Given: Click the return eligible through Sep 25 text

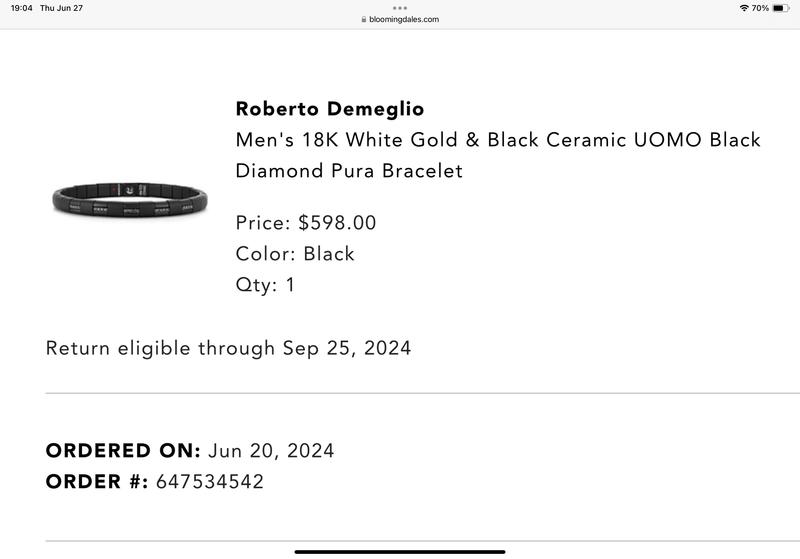Looking at the screenshot, I should point(228,348).
